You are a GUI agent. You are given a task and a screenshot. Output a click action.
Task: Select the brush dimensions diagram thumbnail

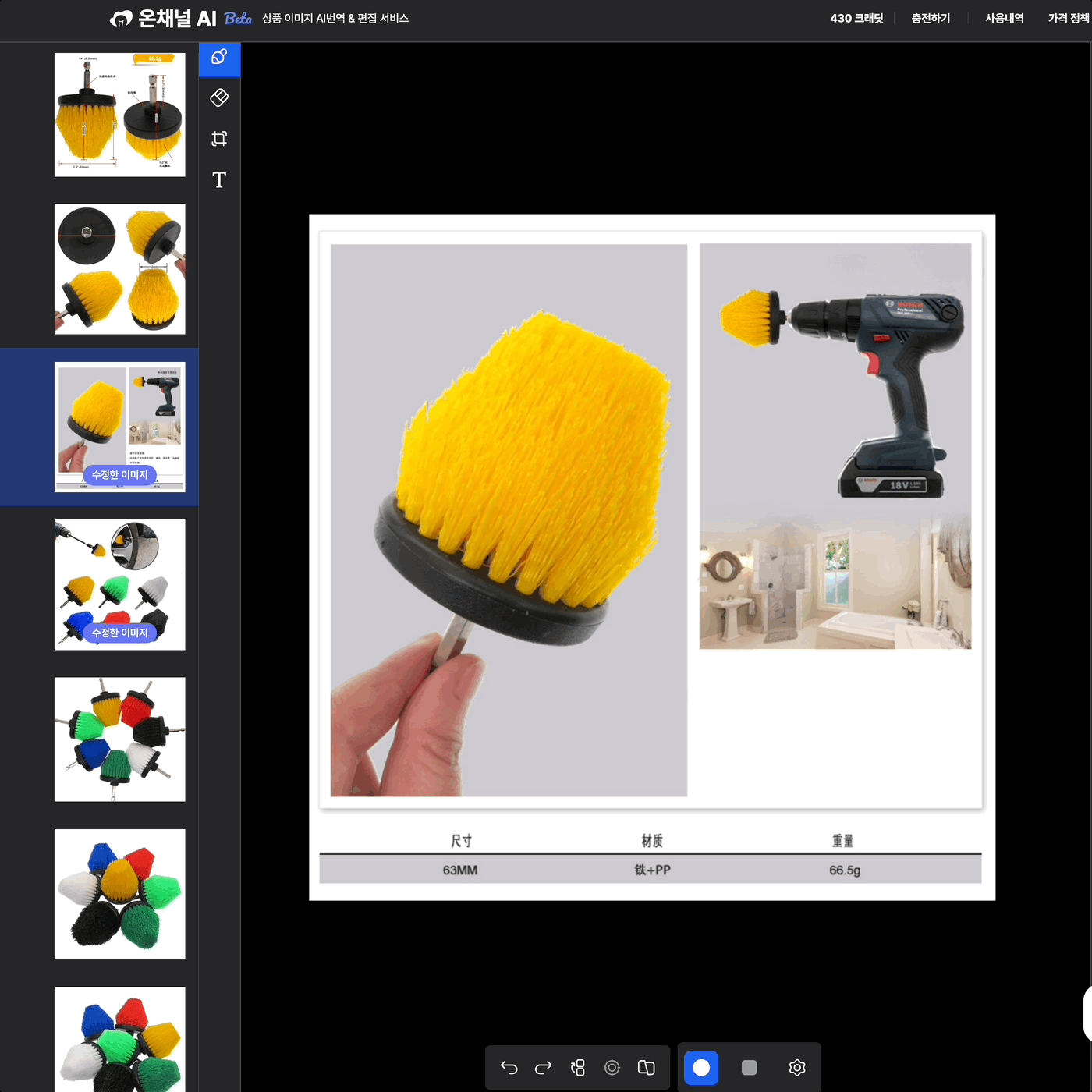click(x=120, y=115)
